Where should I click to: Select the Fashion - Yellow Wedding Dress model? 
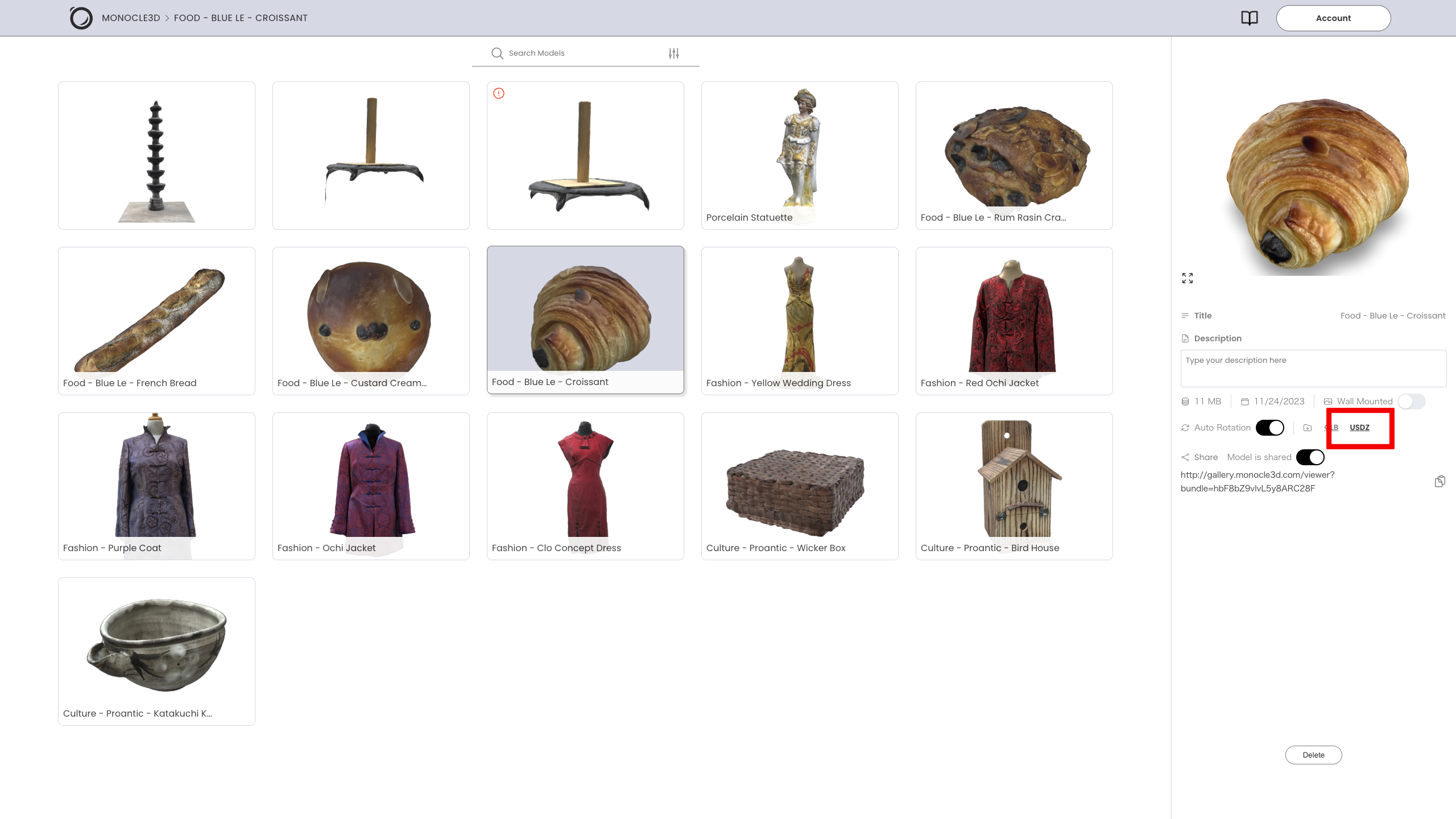pos(800,321)
